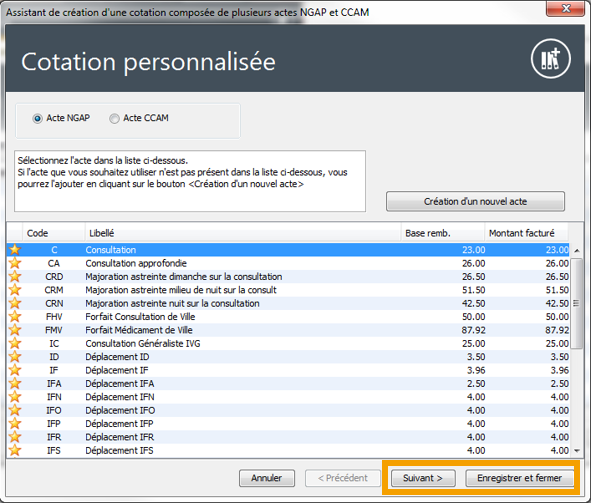Click the star next to FHV

15,316
